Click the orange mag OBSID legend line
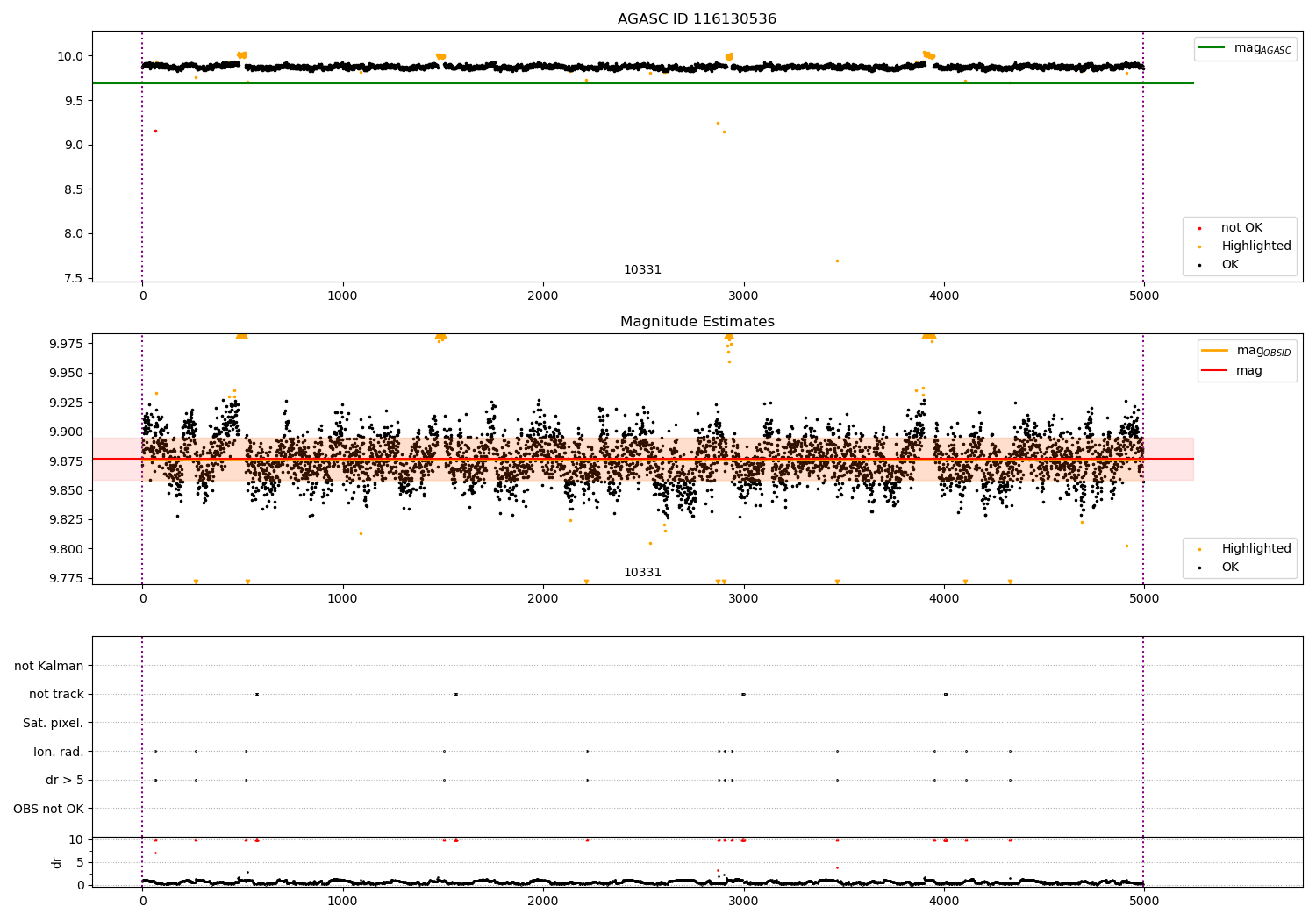Screen dimensions: 1316x921 (x=1215, y=351)
